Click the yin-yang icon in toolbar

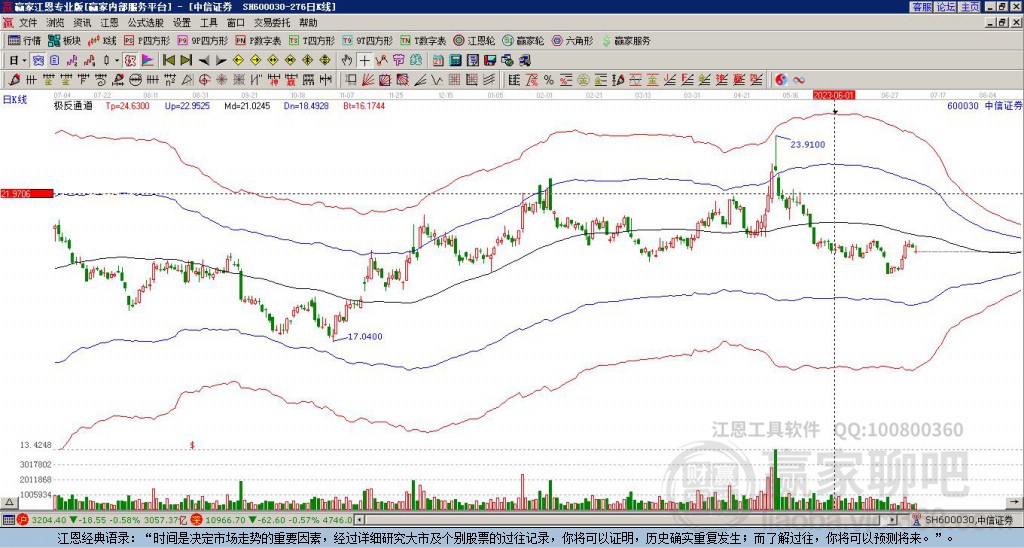point(781,80)
